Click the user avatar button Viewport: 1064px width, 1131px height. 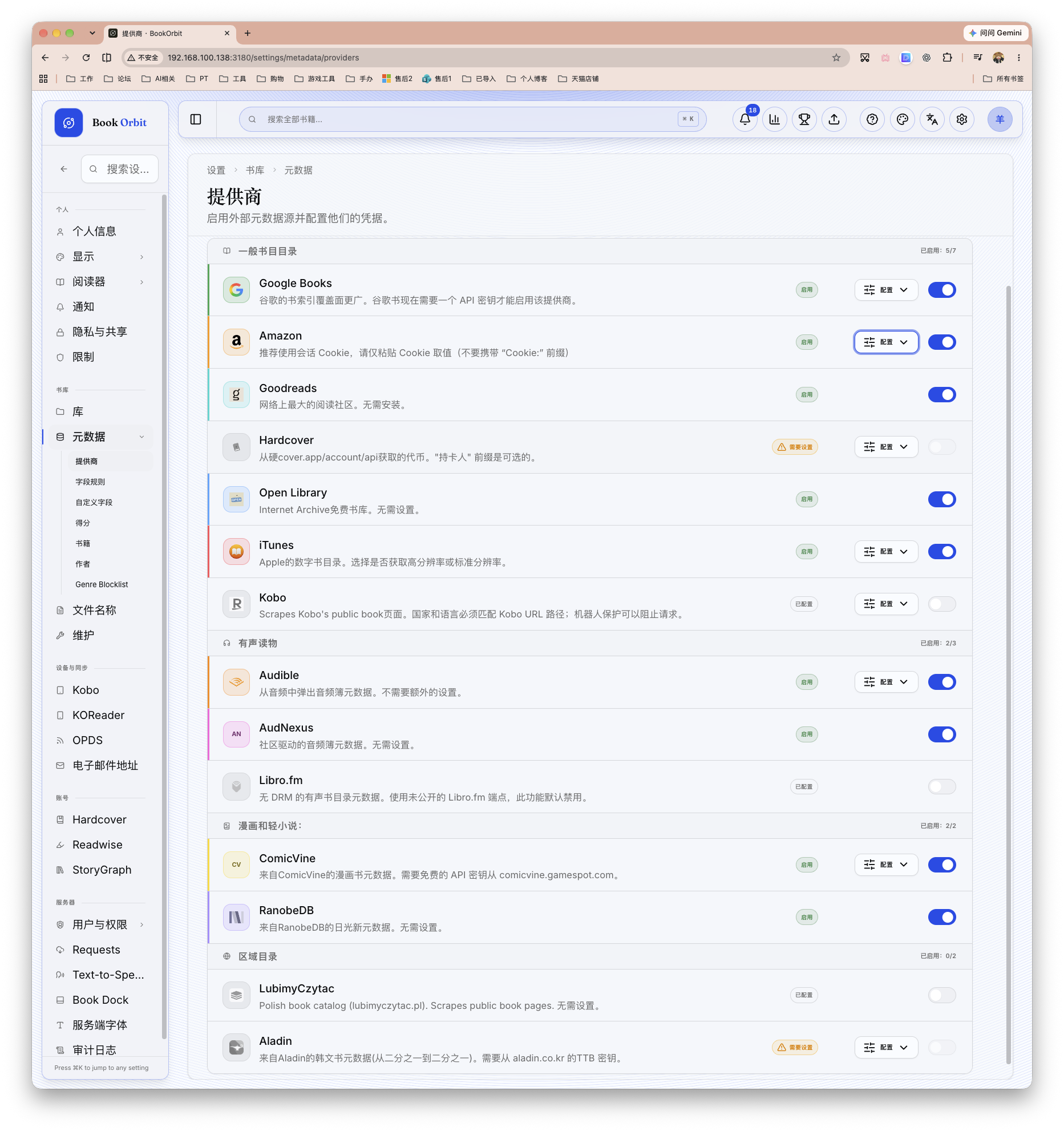1000,119
